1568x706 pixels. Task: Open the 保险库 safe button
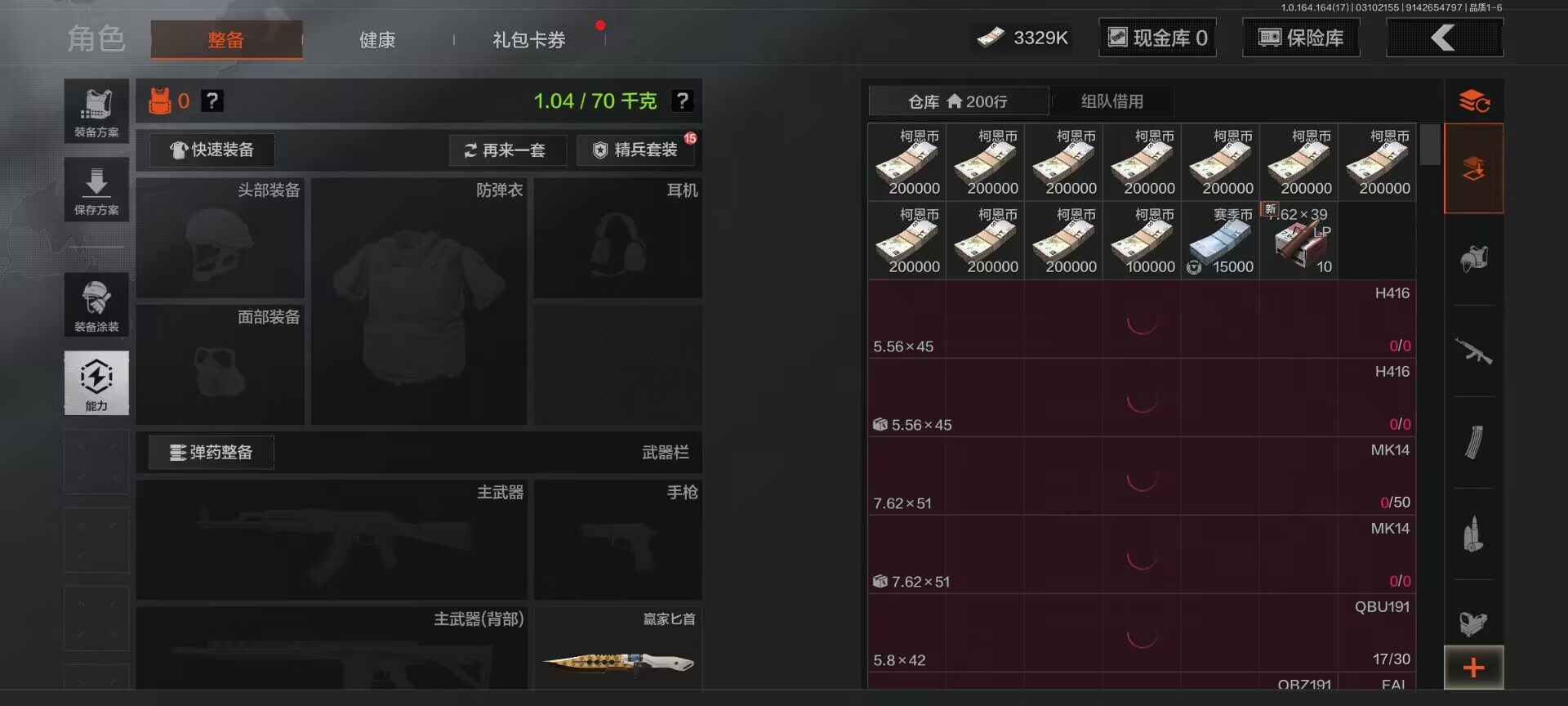1301,38
